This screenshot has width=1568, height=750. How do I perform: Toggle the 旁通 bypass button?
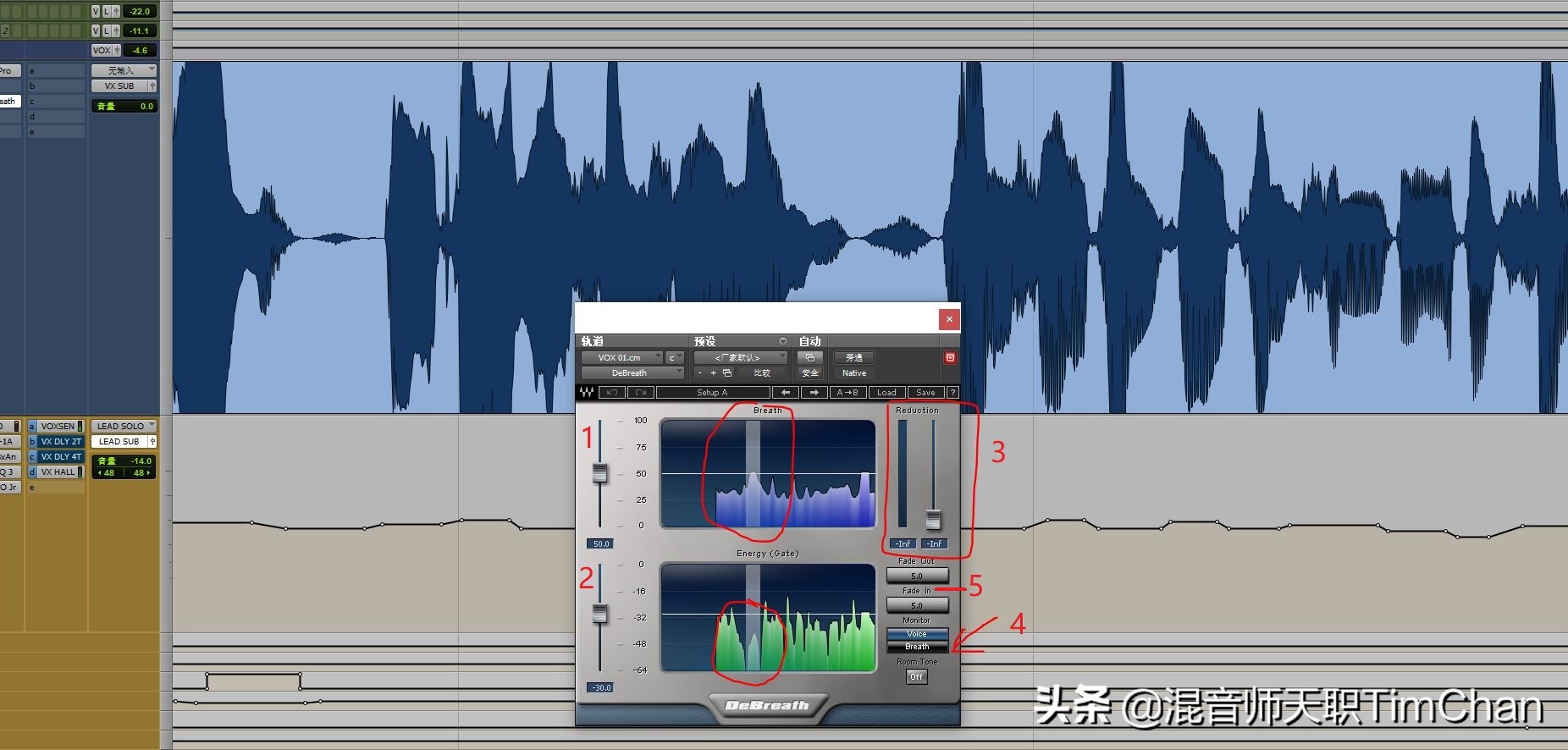[x=853, y=358]
